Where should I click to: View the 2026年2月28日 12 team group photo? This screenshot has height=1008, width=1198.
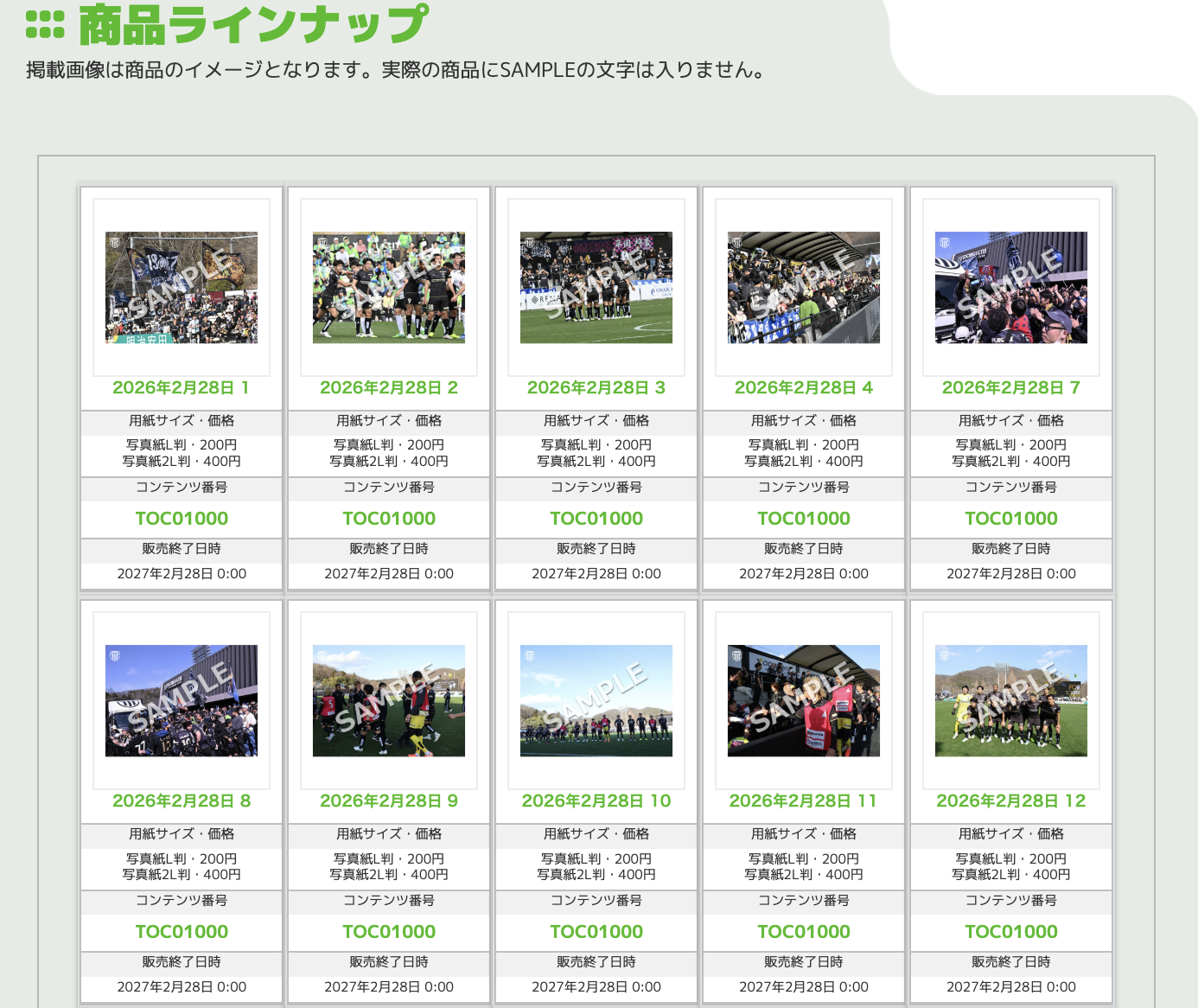[1011, 700]
